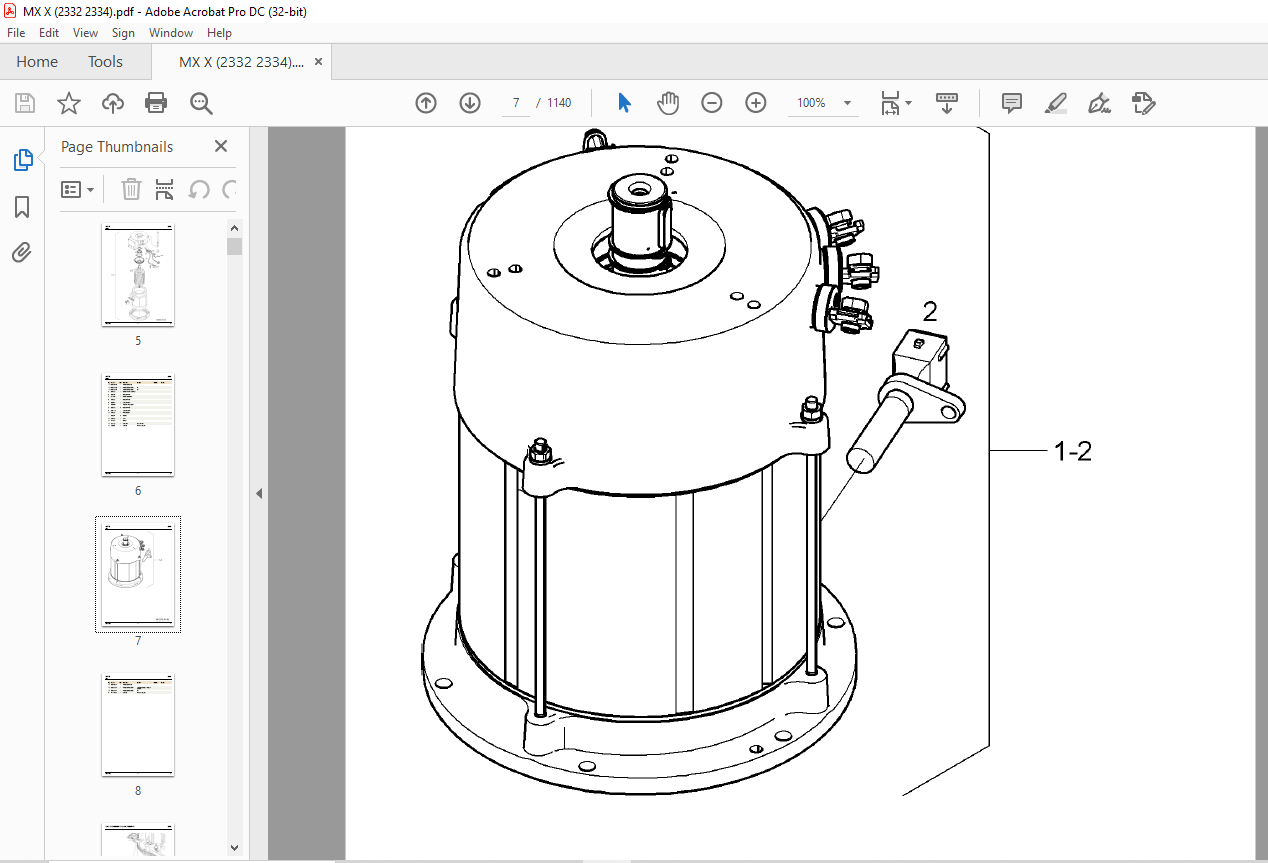Click the cloud upload icon
Viewport: 1268px width, 863px height.
click(113, 103)
